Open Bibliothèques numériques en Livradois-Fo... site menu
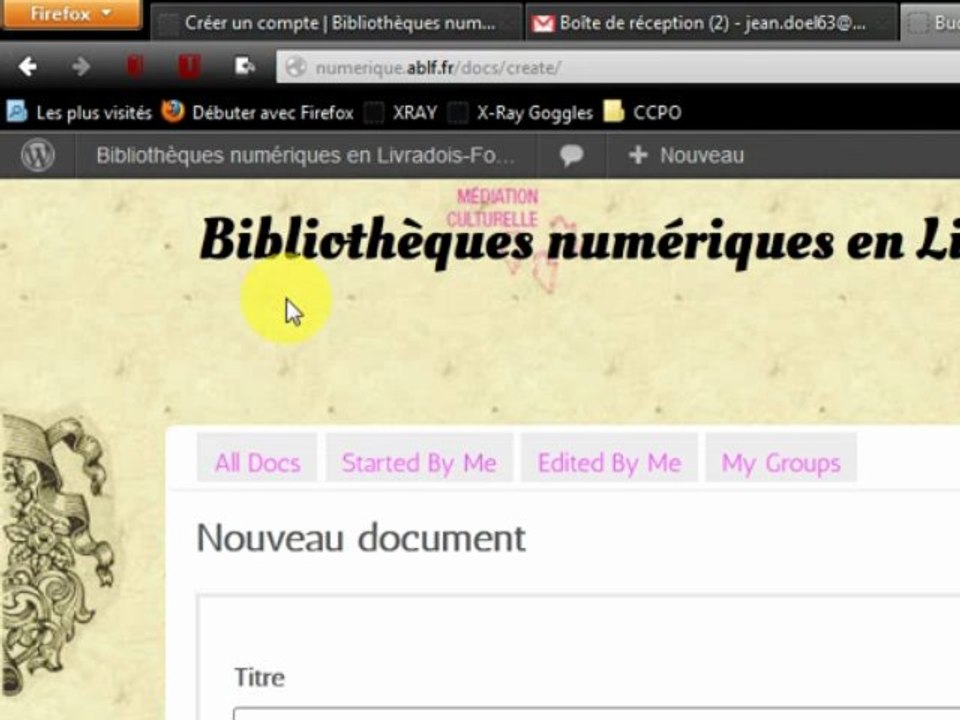960x720 pixels. pos(306,156)
